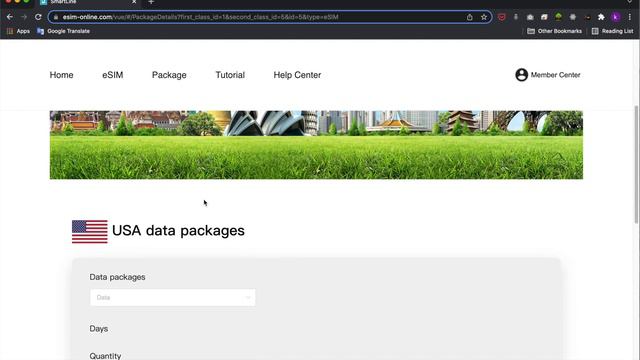Click the lock icon in the address bar
This screenshot has height=360, width=640.
click(x=56, y=17)
